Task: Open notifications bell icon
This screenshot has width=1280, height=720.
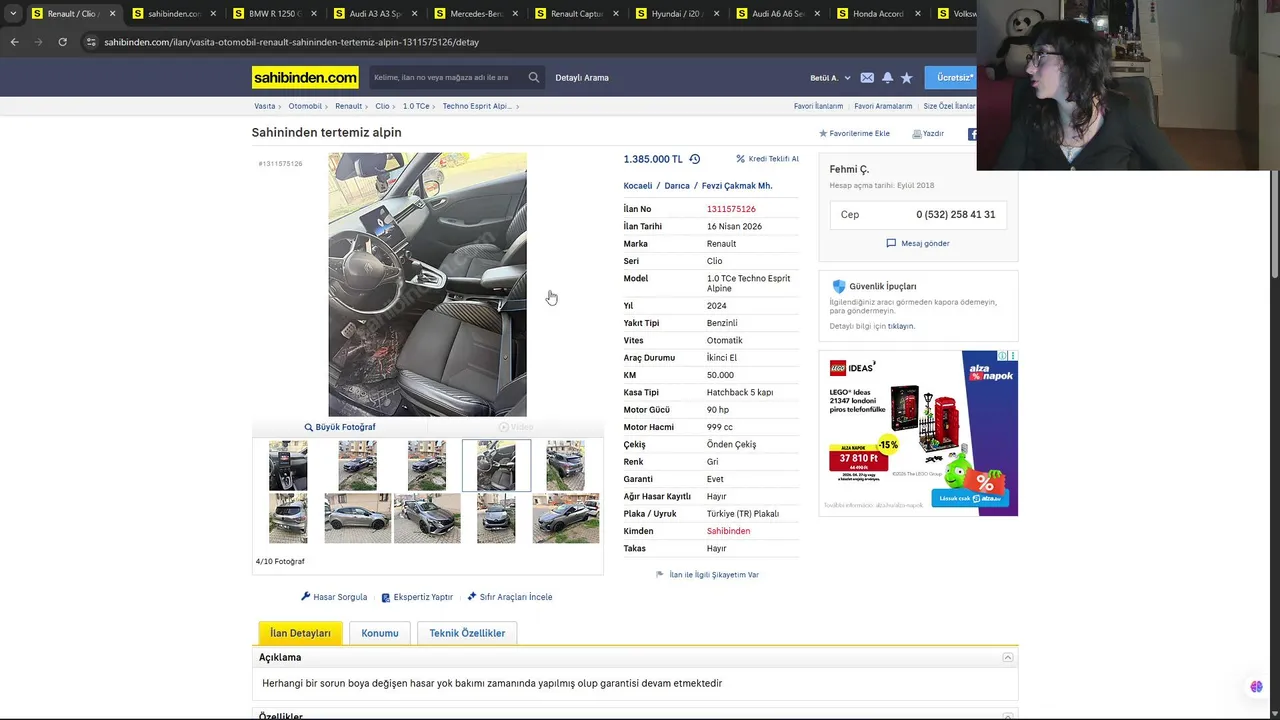Action: (x=887, y=78)
